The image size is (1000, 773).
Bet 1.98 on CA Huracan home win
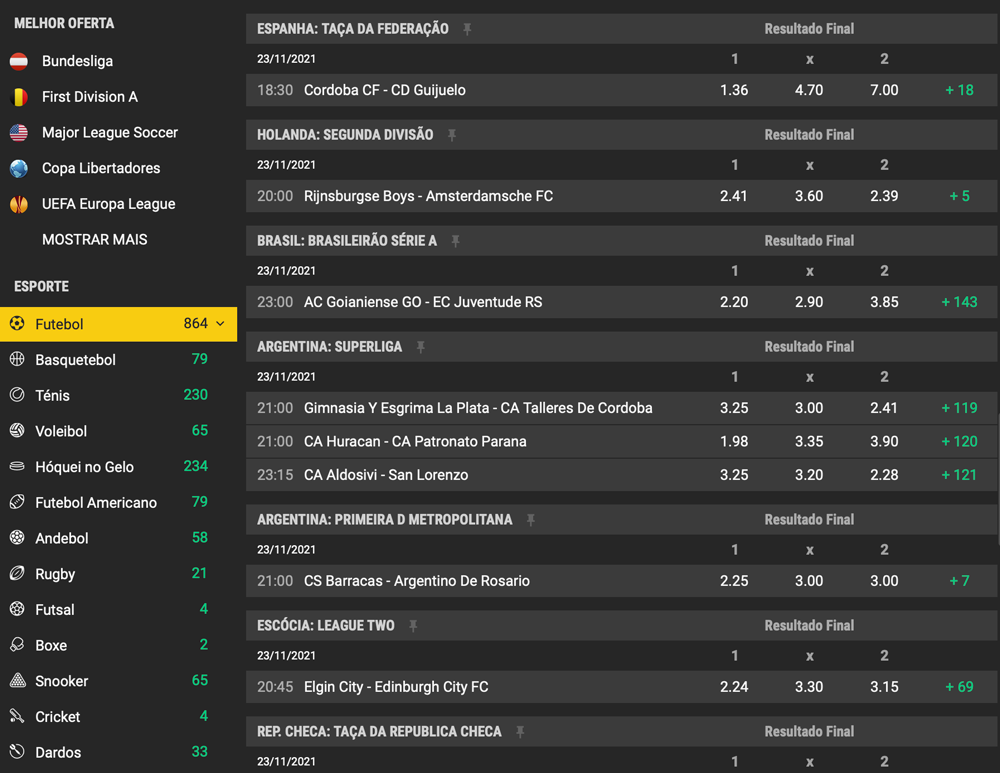(734, 441)
